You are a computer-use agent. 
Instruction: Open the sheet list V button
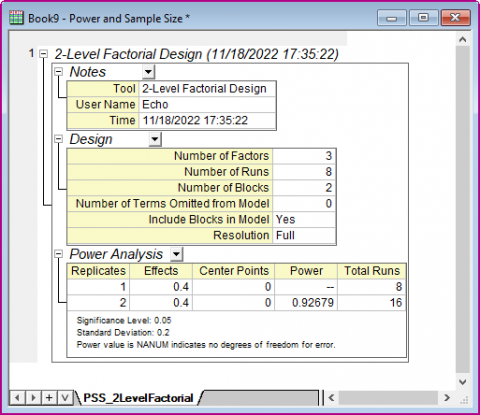(65, 398)
